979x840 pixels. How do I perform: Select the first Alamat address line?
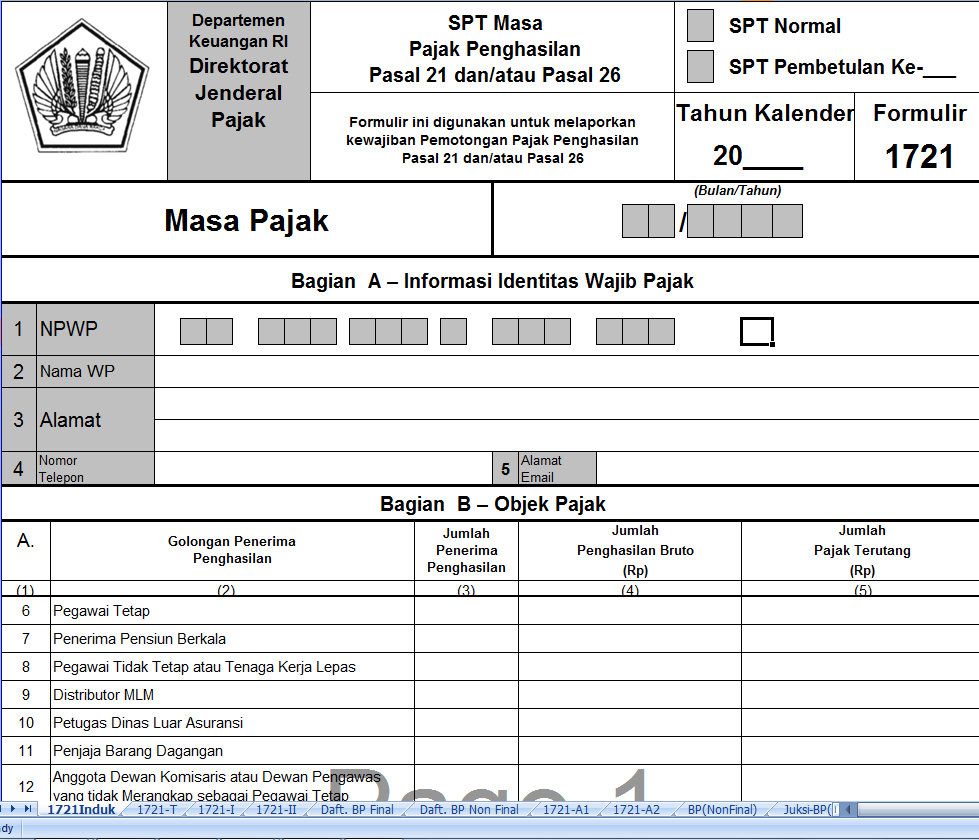566,403
